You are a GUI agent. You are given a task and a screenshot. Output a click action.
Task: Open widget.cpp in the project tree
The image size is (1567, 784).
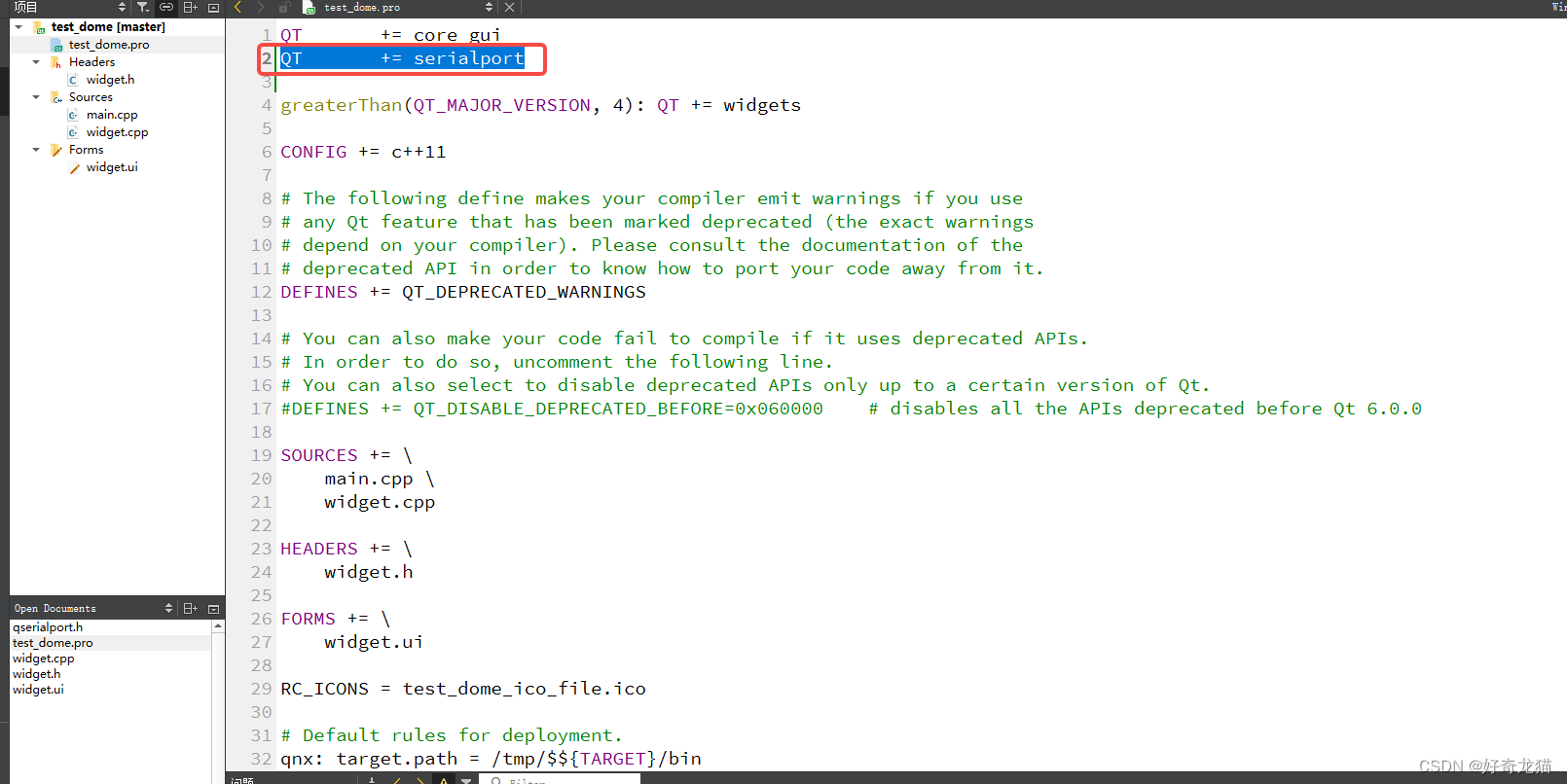(118, 132)
